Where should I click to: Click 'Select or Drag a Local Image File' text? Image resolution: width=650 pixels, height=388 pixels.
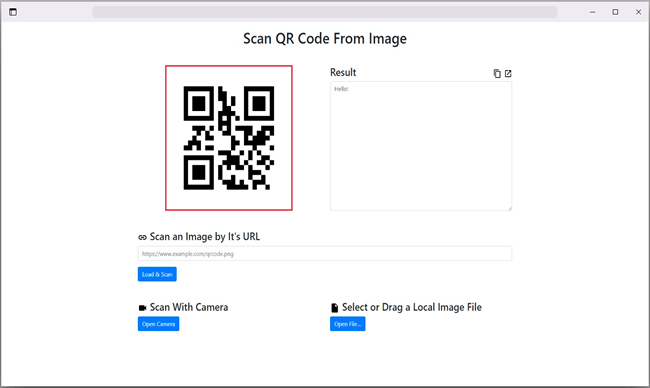click(x=412, y=307)
